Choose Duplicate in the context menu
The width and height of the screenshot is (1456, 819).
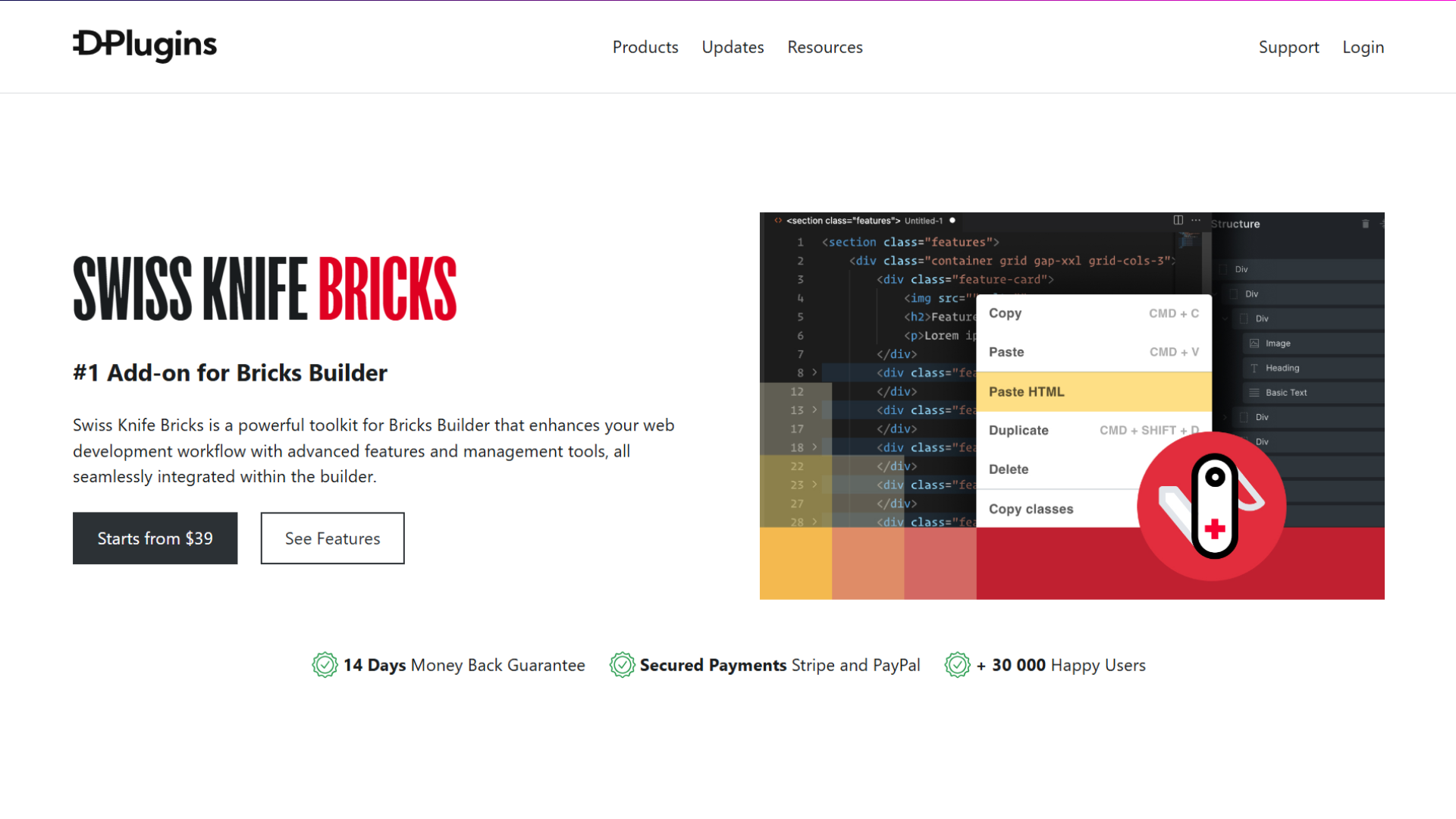[x=1018, y=430]
